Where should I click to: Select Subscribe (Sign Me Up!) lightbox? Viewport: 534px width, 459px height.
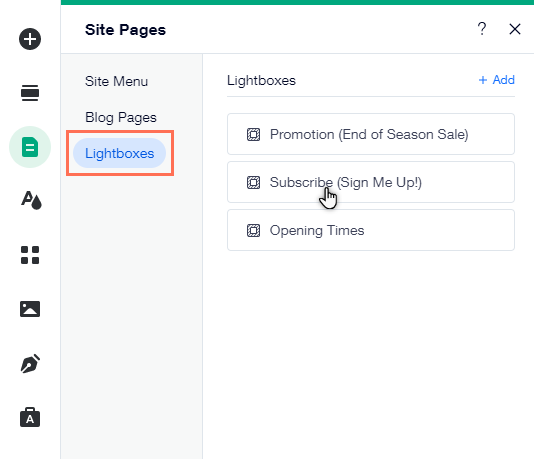[x=371, y=182]
